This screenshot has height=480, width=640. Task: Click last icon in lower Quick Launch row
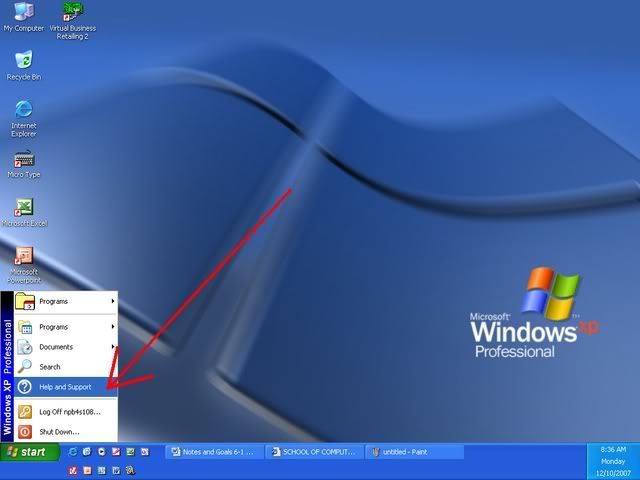(130, 471)
